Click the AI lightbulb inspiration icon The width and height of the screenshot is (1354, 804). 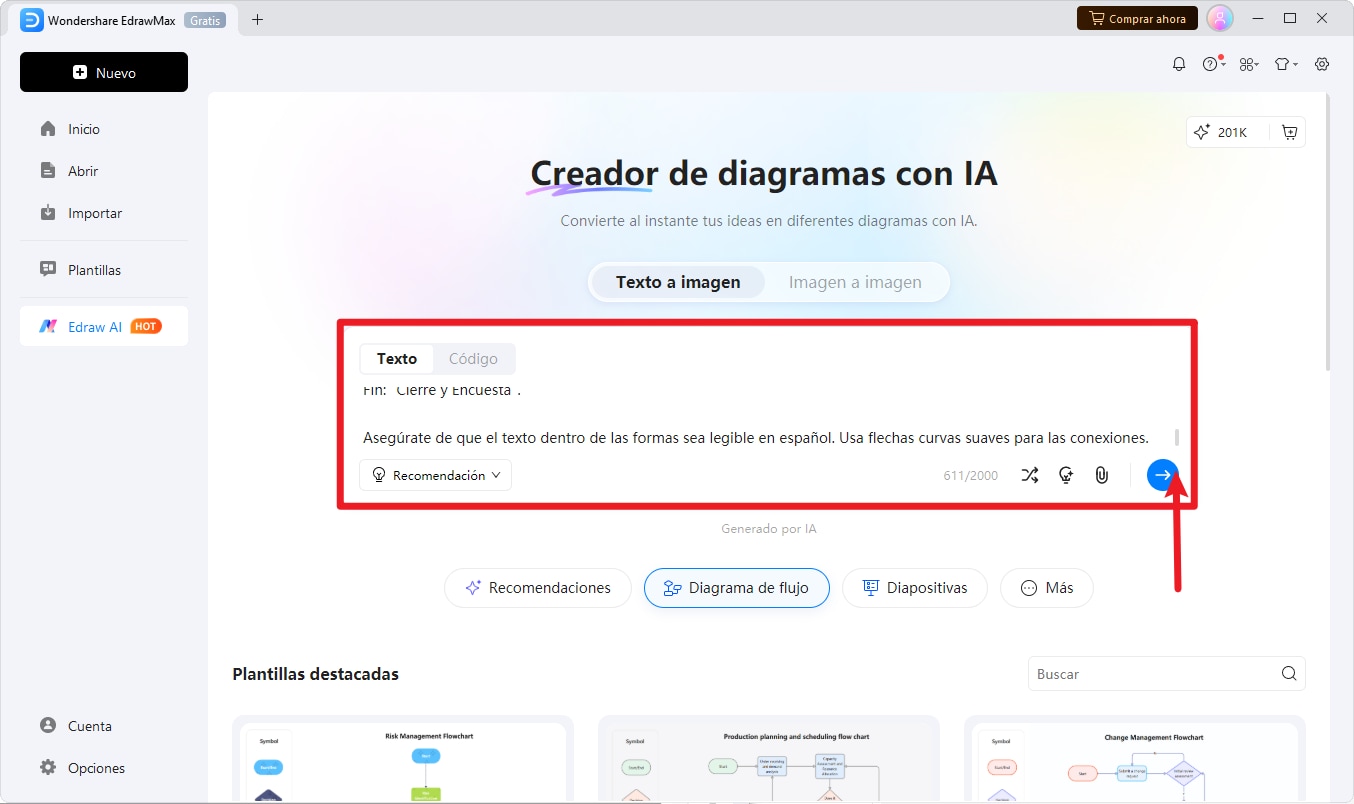tap(1066, 475)
